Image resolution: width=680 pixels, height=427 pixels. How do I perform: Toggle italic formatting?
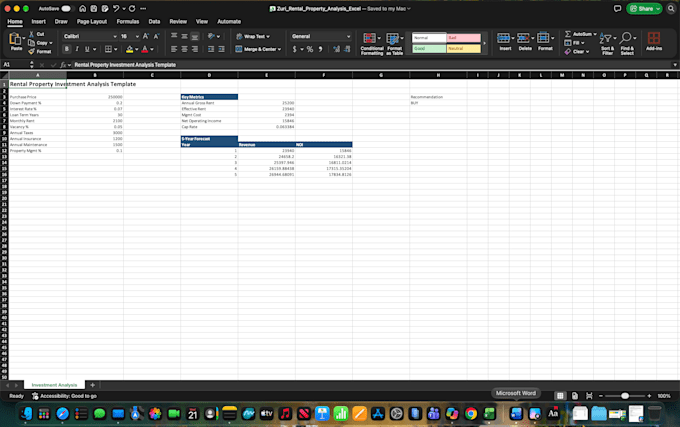click(77, 49)
